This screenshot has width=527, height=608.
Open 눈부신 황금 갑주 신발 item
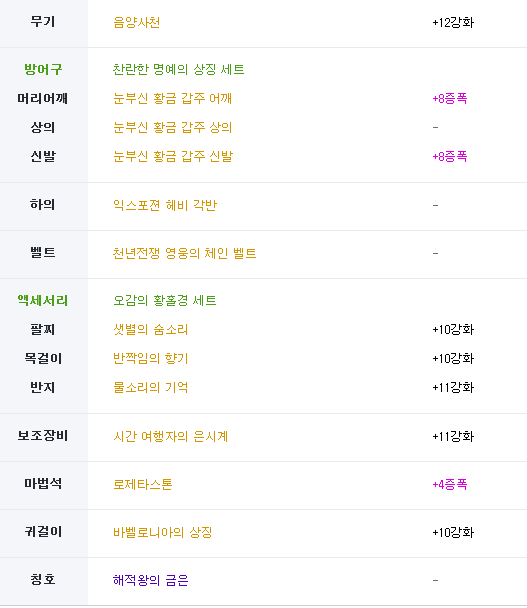173,156
